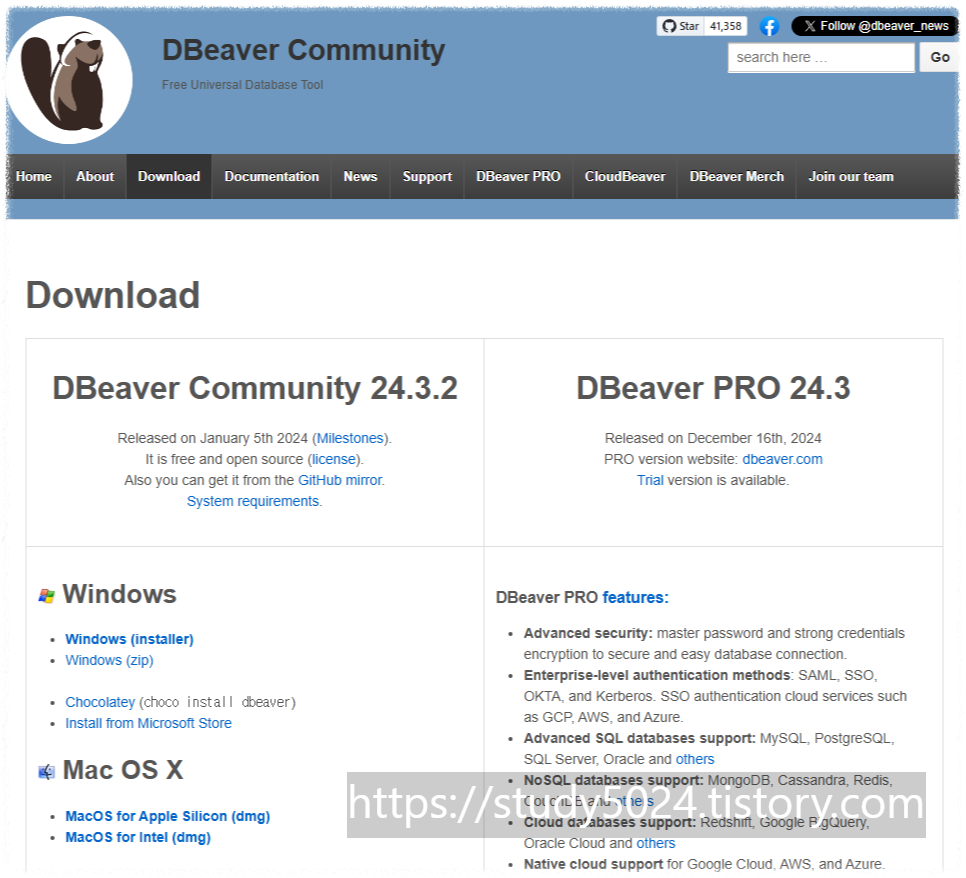Go to the DBeaver PRO menu item
966x878 pixels.
pyautogui.click(x=518, y=177)
